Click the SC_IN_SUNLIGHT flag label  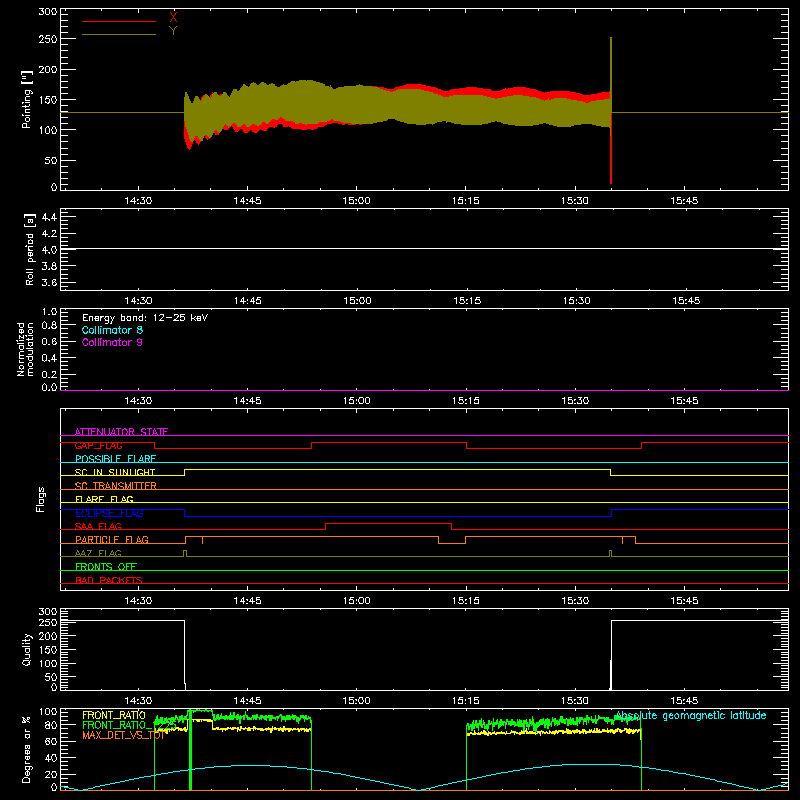coord(115,472)
